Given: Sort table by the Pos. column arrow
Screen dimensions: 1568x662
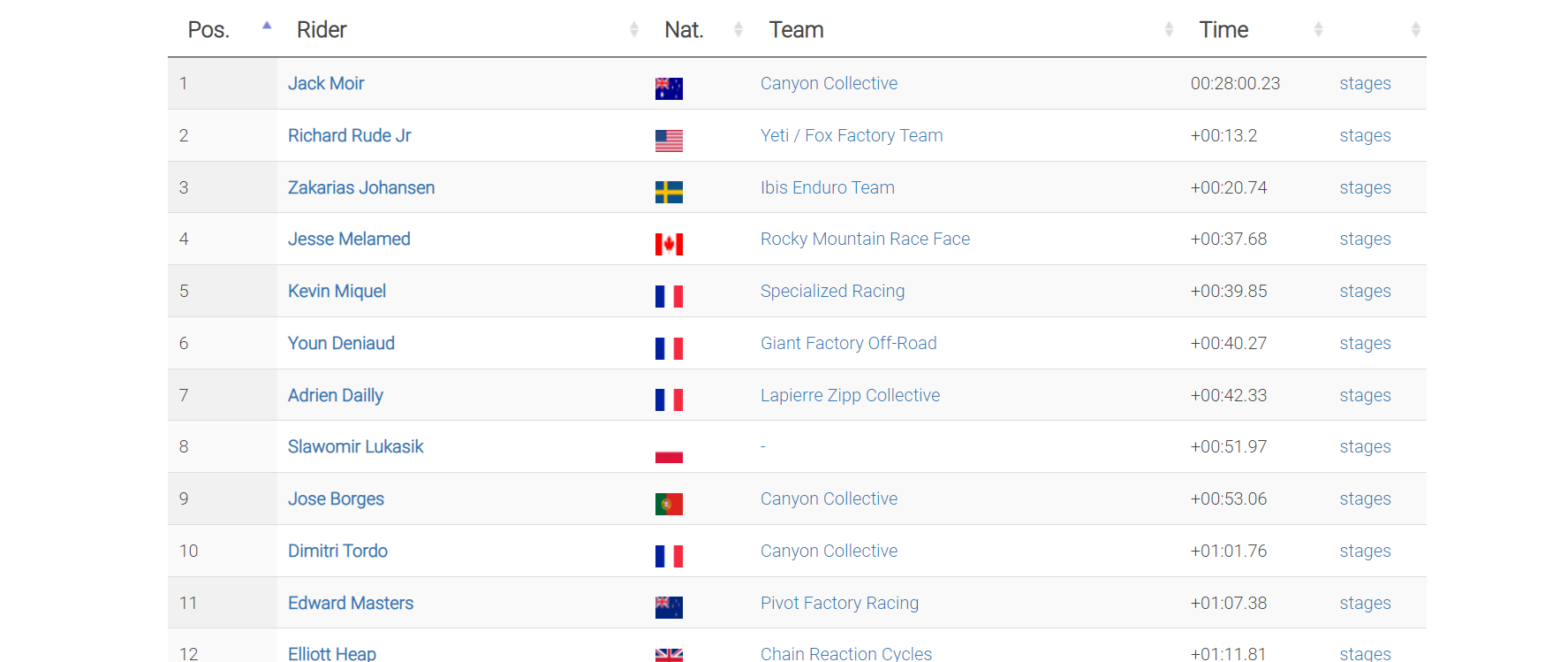Looking at the screenshot, I should [x=267, y=27].
